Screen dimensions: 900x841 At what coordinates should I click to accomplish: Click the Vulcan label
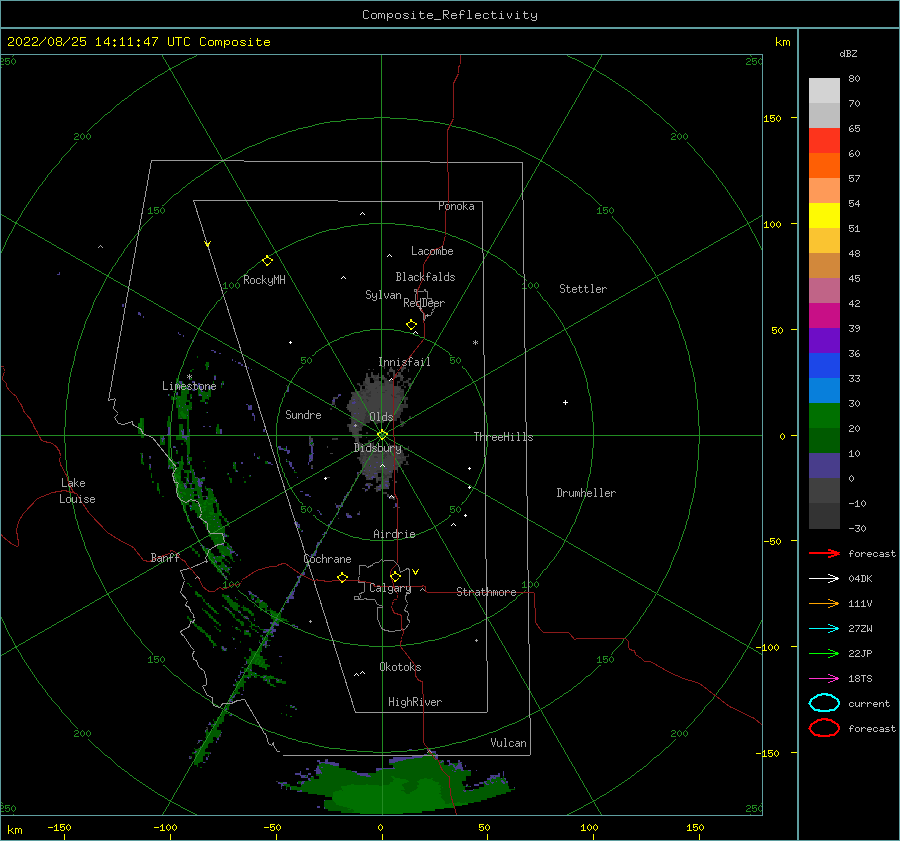[508, 743]
